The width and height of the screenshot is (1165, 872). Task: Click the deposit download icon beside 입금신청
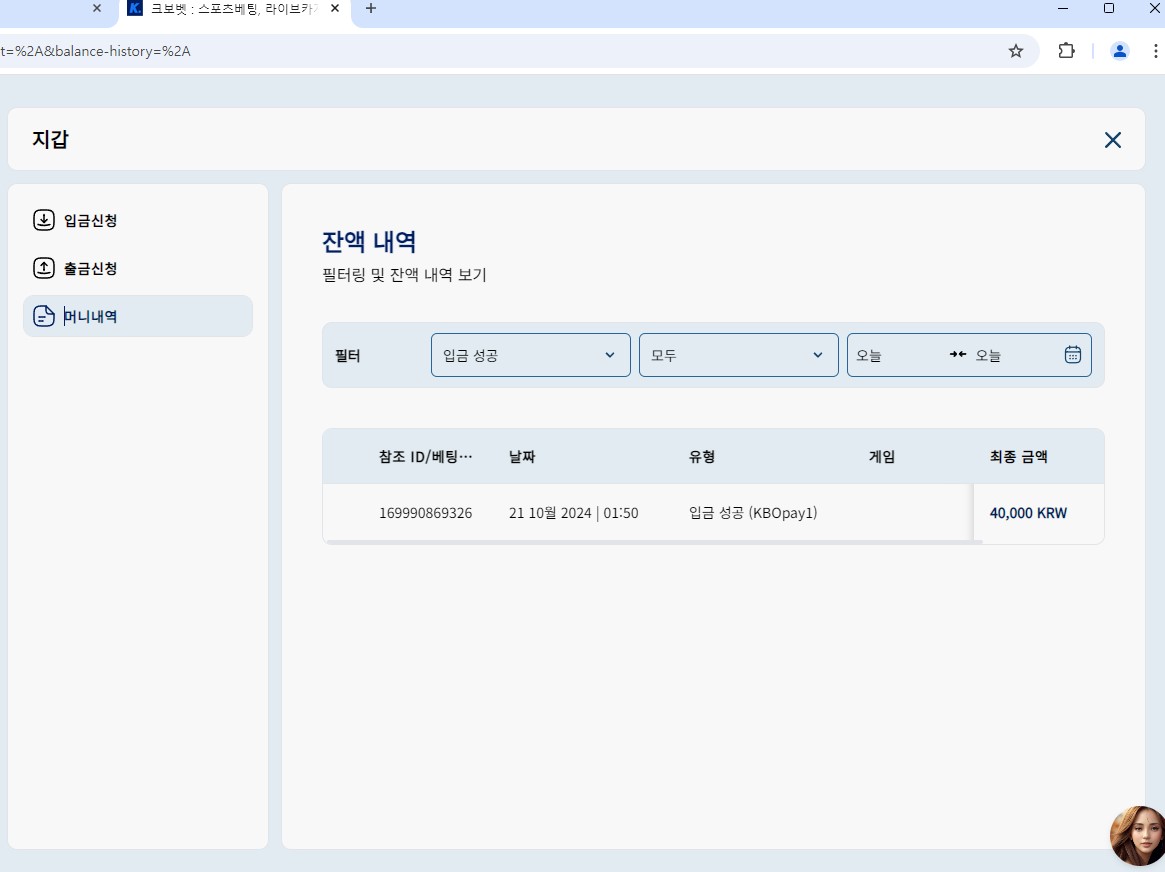[x=44, y=221]
